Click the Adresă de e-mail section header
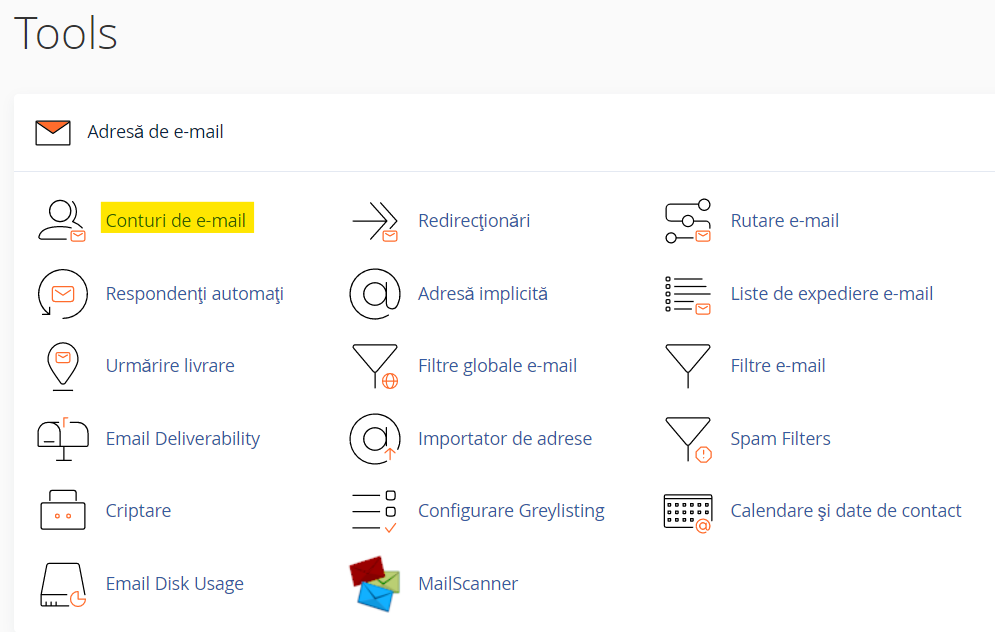This screenshot has width=995, height=632. click(x=155, y=132)
